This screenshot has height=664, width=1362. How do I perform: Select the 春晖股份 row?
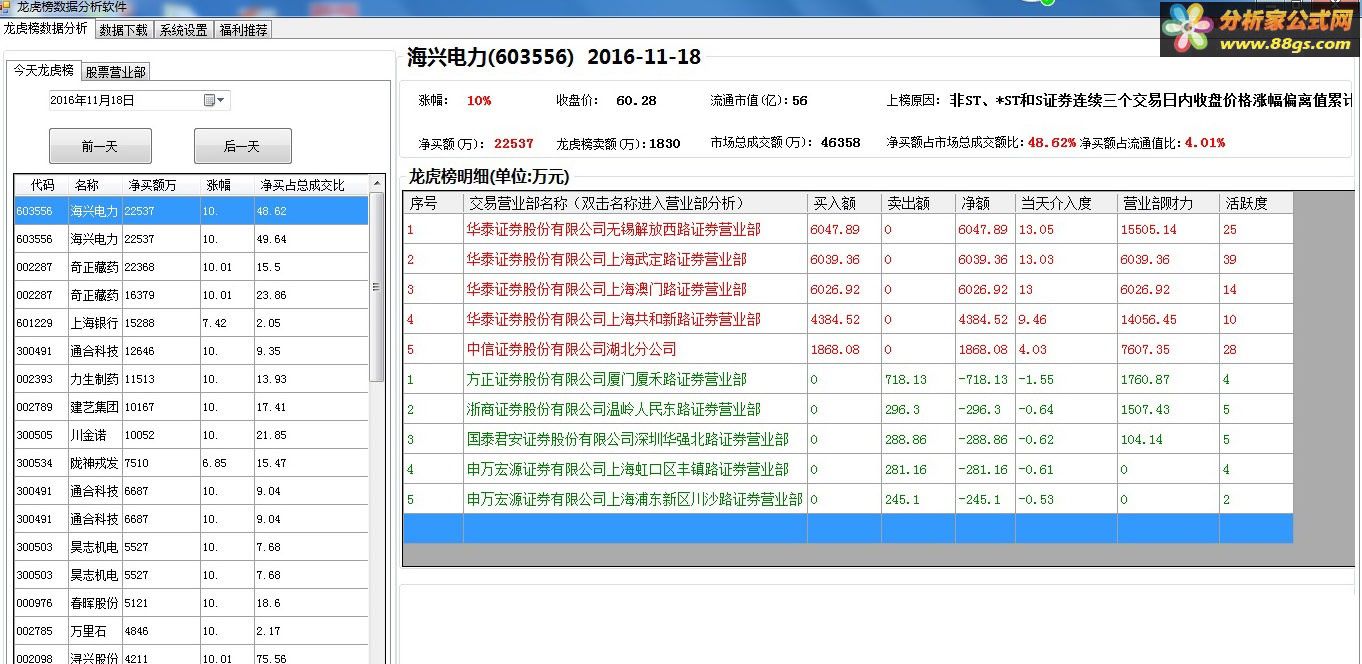click(191, 603)
